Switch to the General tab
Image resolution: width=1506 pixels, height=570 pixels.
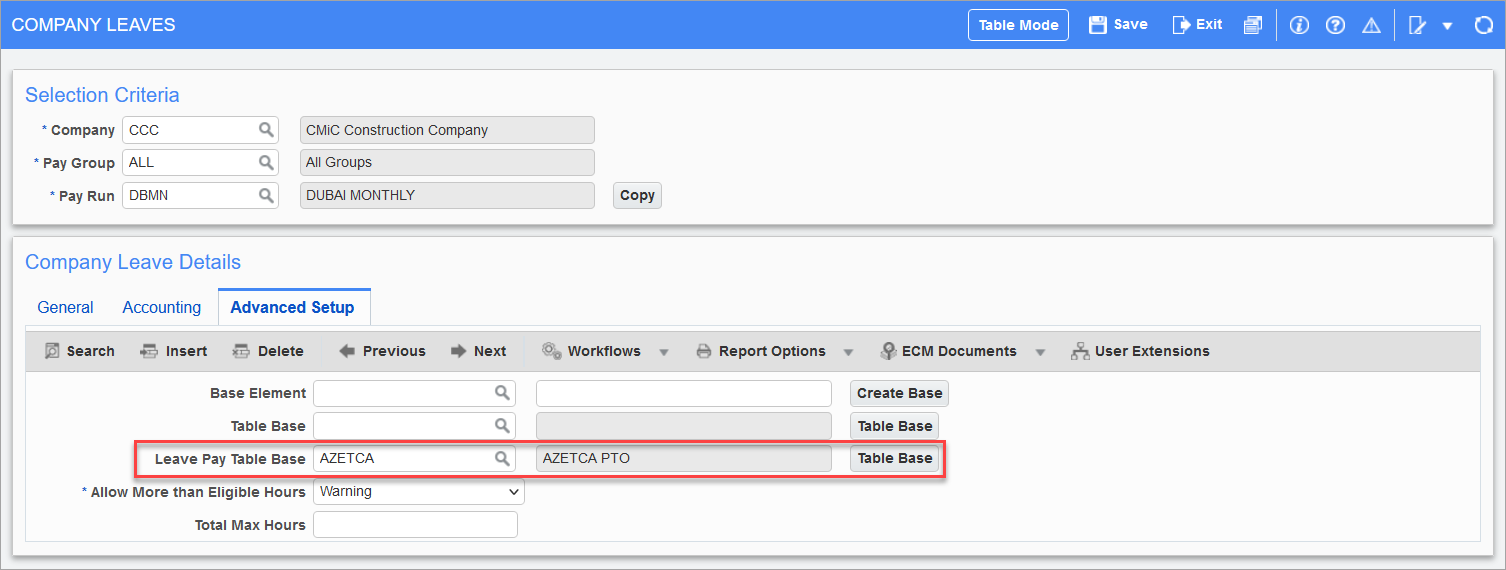(65, 308)
